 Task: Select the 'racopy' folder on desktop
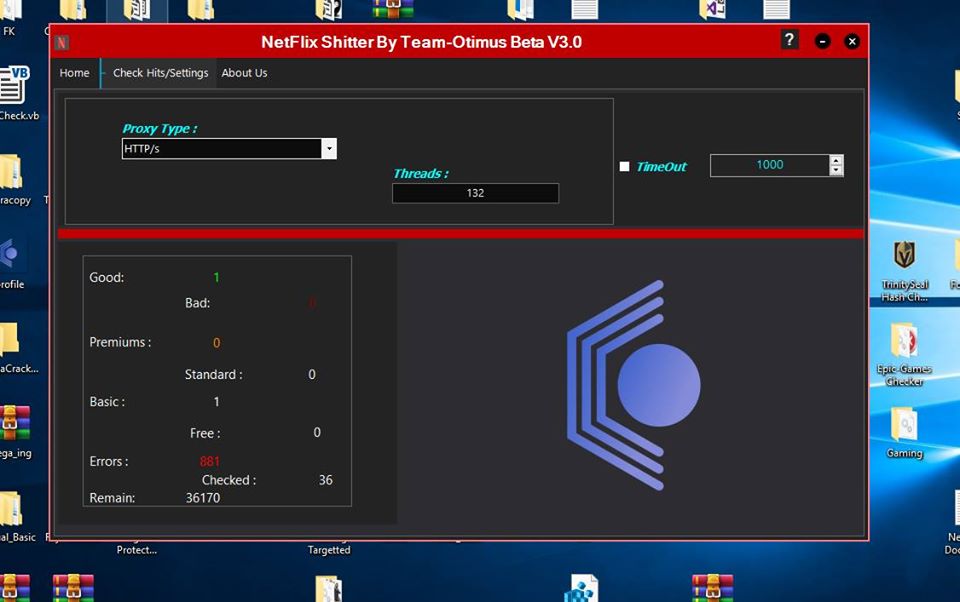click(13, 179)
